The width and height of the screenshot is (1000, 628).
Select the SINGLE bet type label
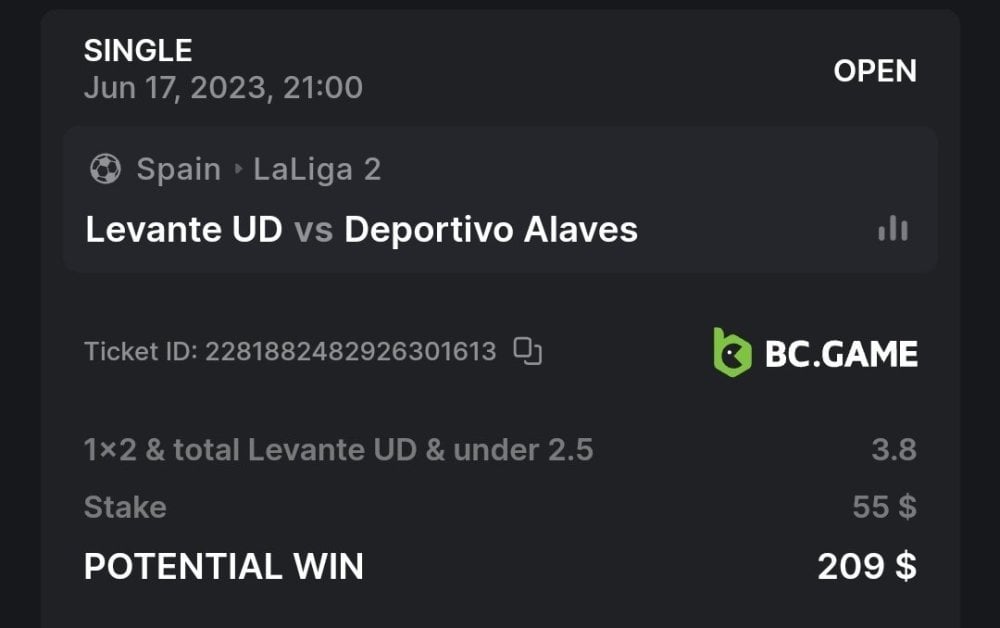138,50
